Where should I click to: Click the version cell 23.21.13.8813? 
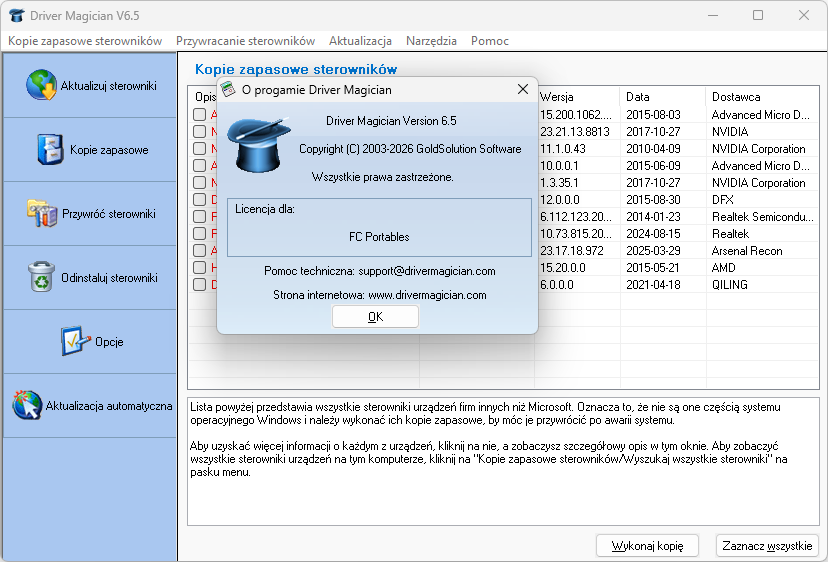pos(575,132)
